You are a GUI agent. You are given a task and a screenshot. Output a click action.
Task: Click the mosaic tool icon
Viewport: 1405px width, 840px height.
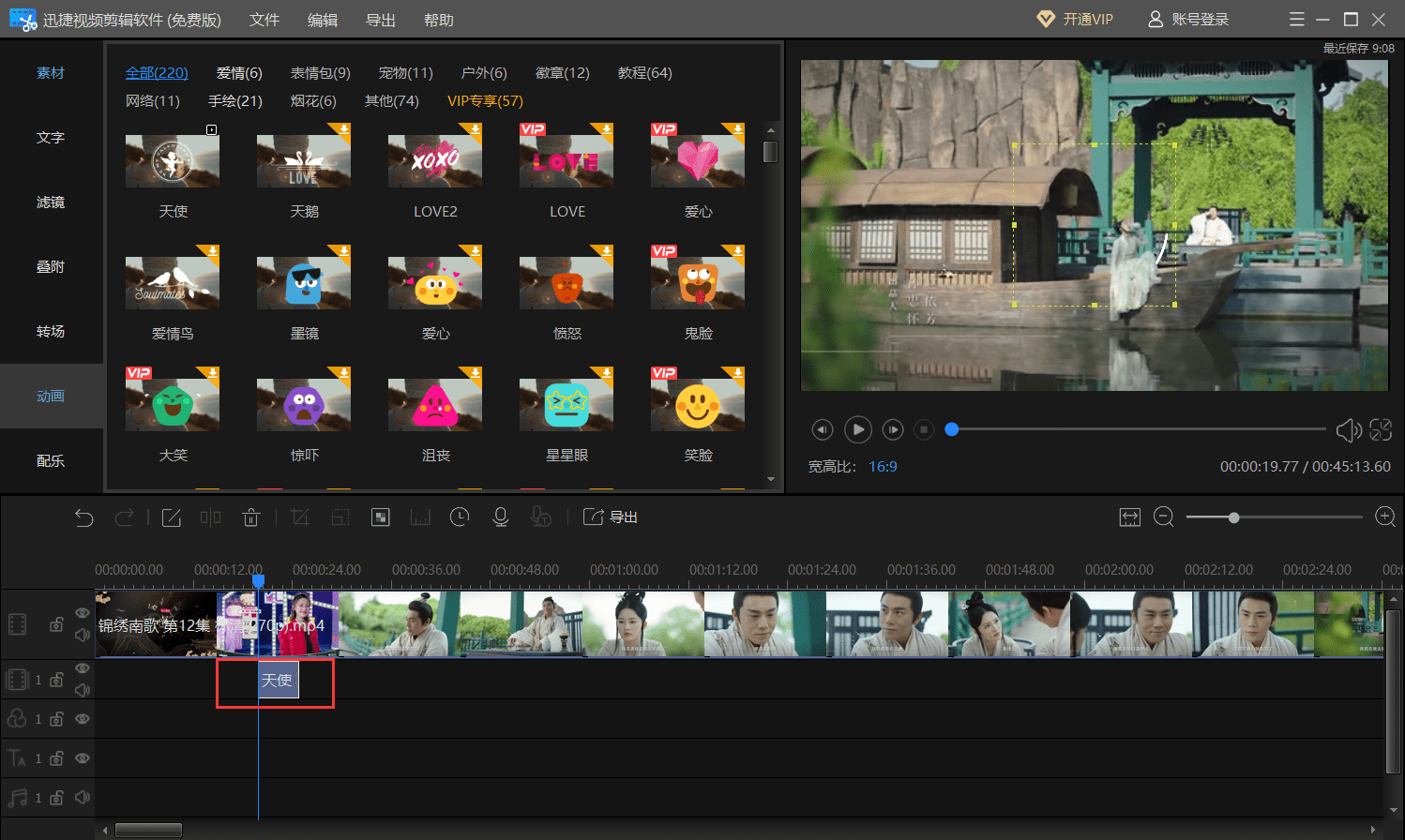click(x=381, y=517)
